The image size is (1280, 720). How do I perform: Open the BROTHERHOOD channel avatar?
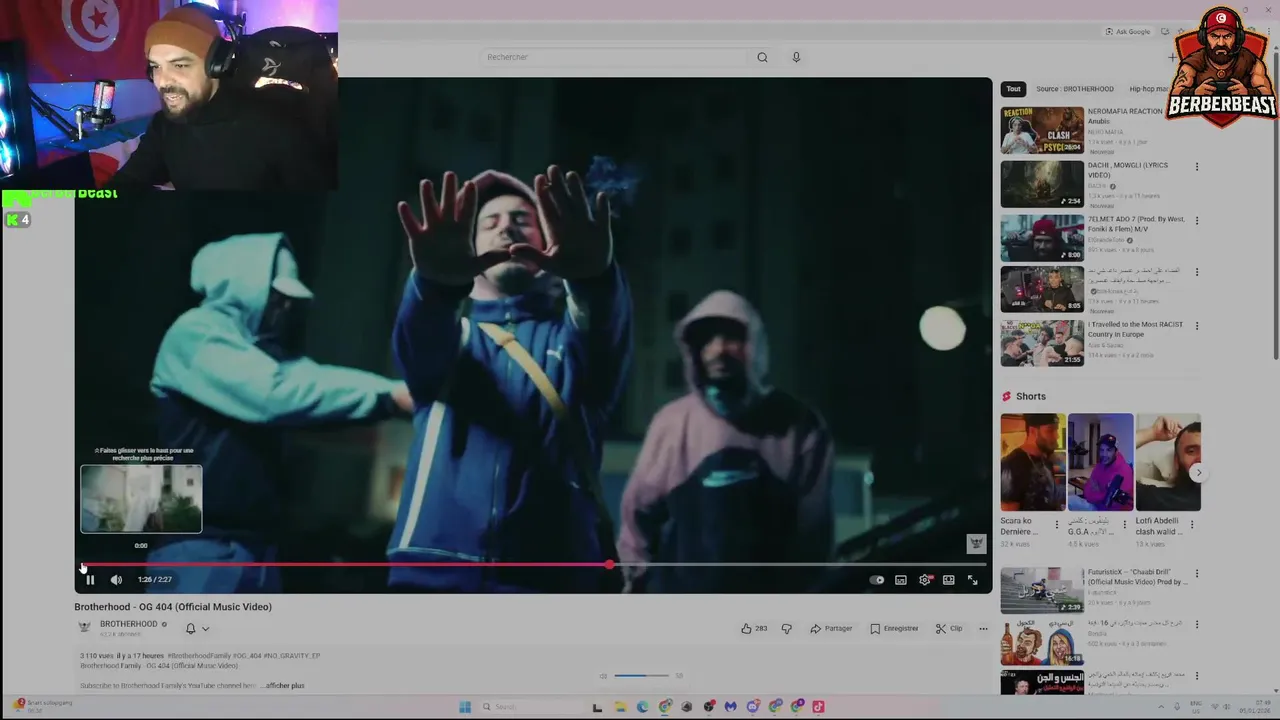point(85,627)
